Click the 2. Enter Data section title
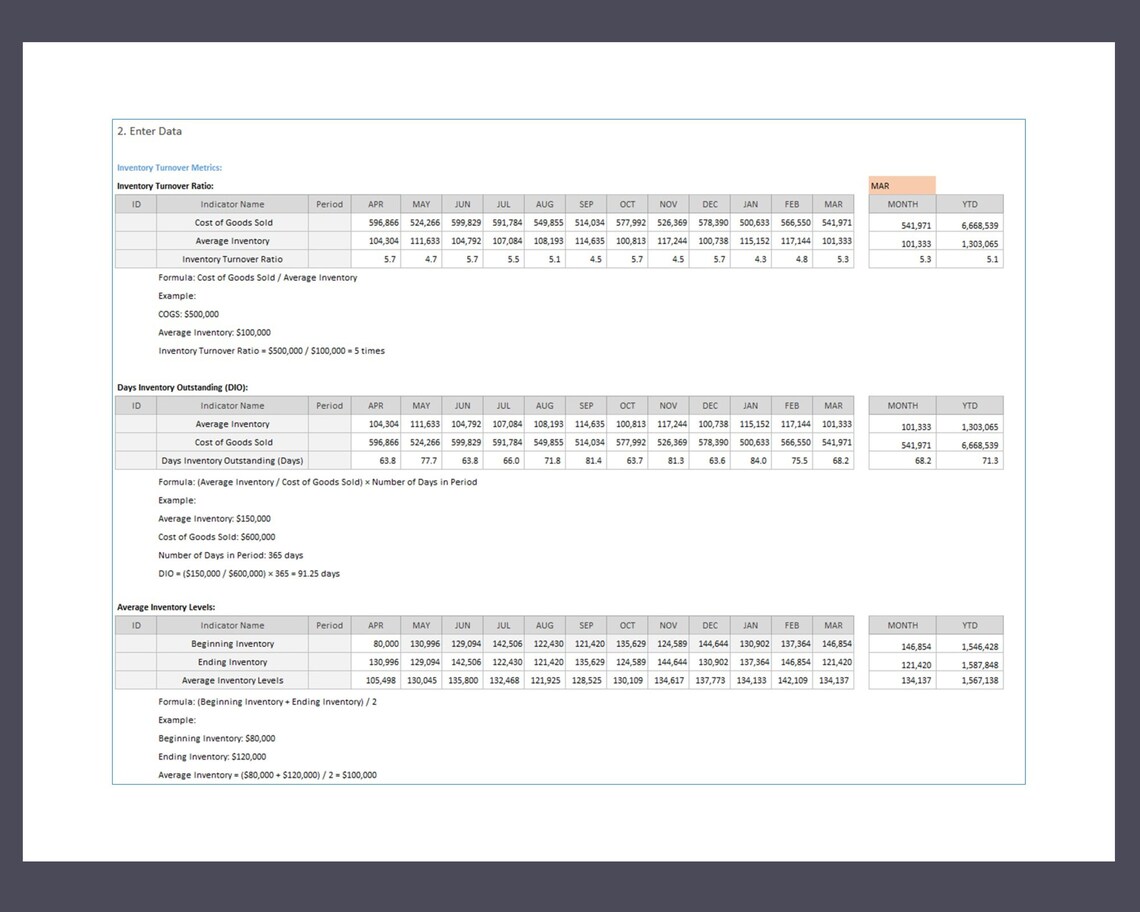Viewport: 1140px width, 912px height. click(149, 131)
